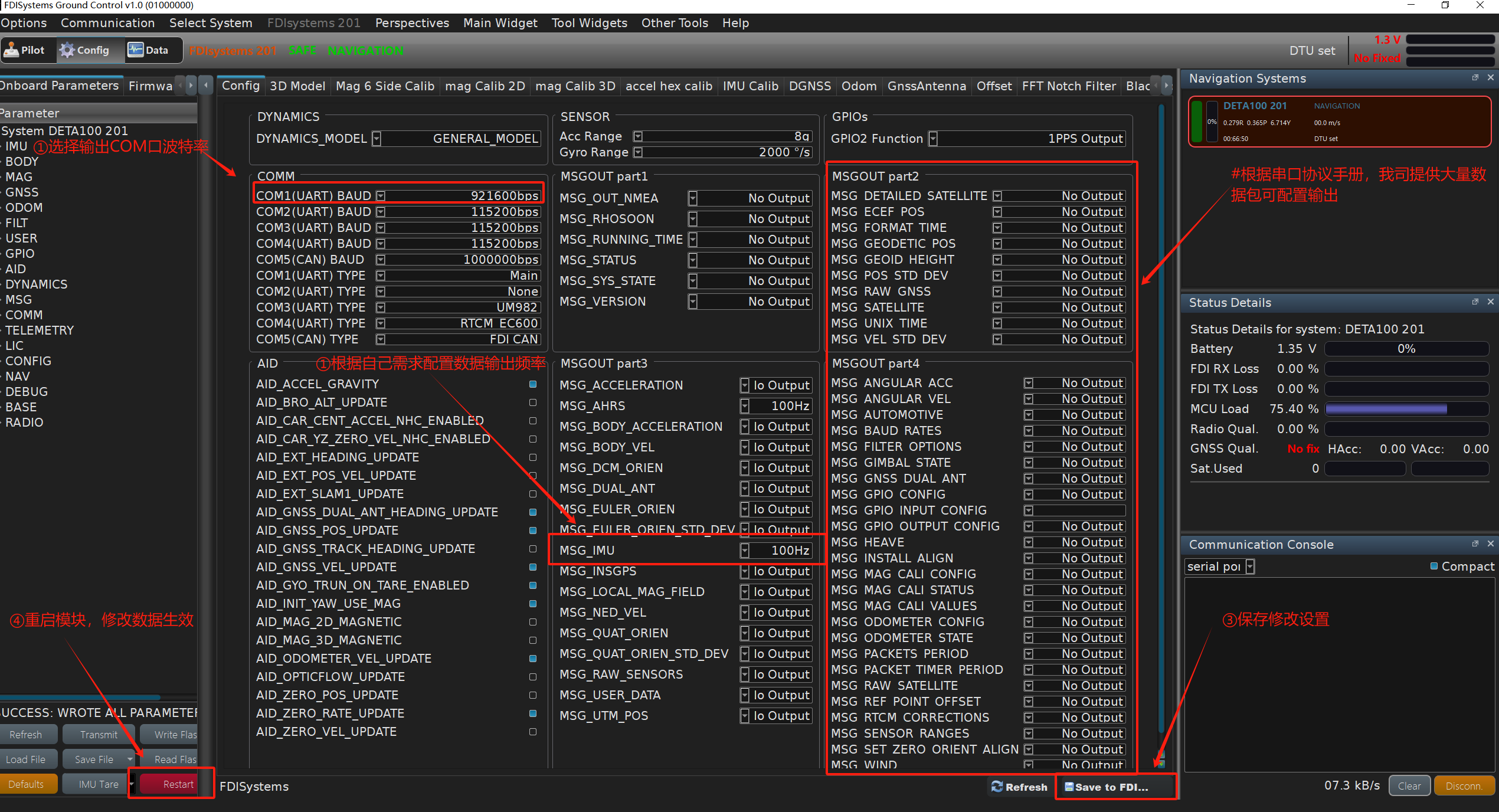1499x812 pixels.
Task: Open MSG_IMU output rate dropdown
Action: point(745,551)
